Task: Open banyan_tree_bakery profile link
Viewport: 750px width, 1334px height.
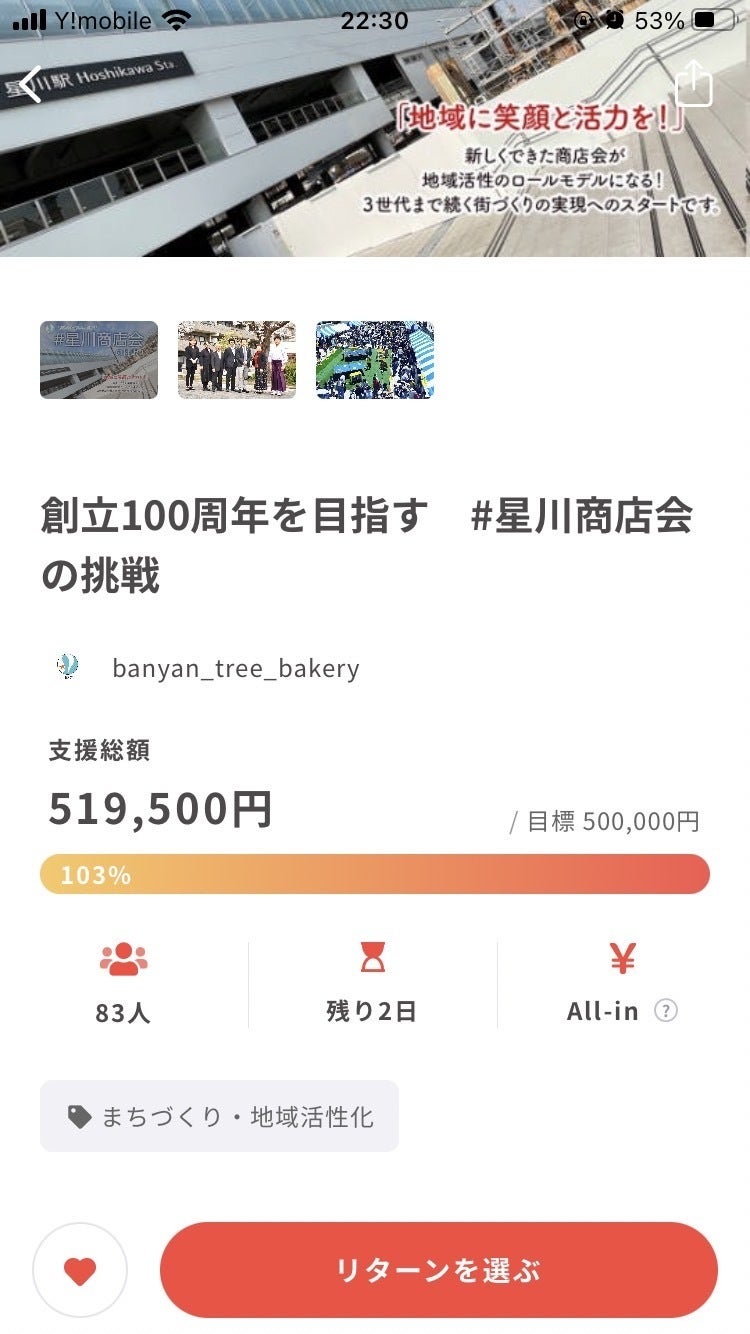Action: [236, 668]
